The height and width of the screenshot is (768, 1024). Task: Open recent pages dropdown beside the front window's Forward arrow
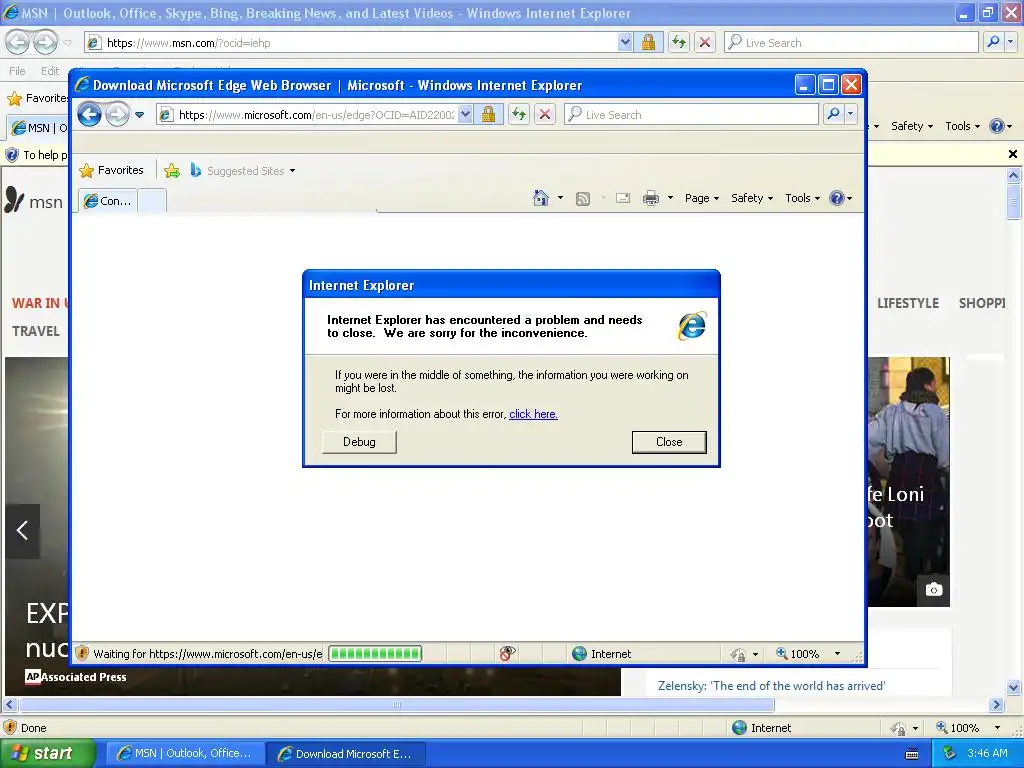pos(139,115)
